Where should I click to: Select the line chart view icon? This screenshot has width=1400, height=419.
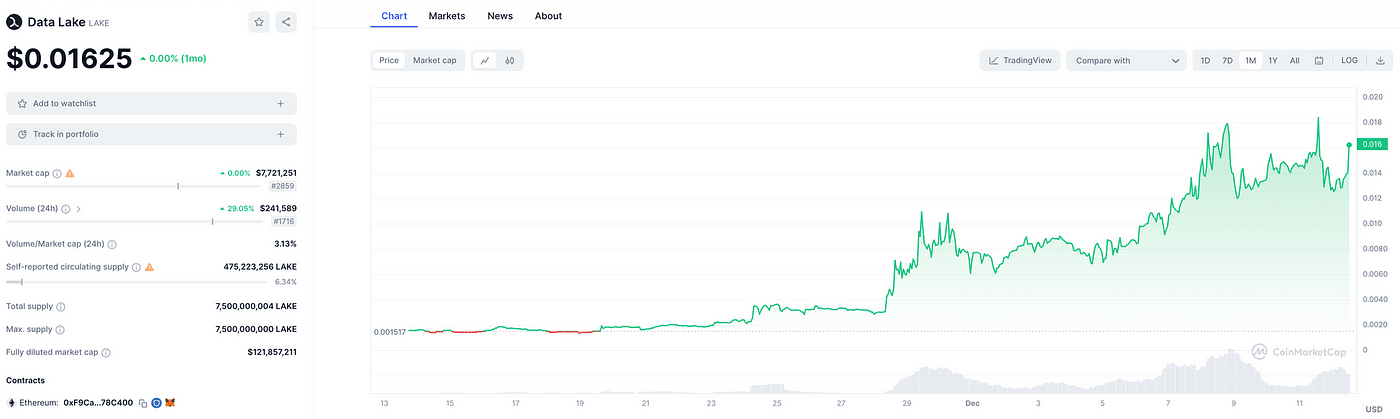pos(485,61)
